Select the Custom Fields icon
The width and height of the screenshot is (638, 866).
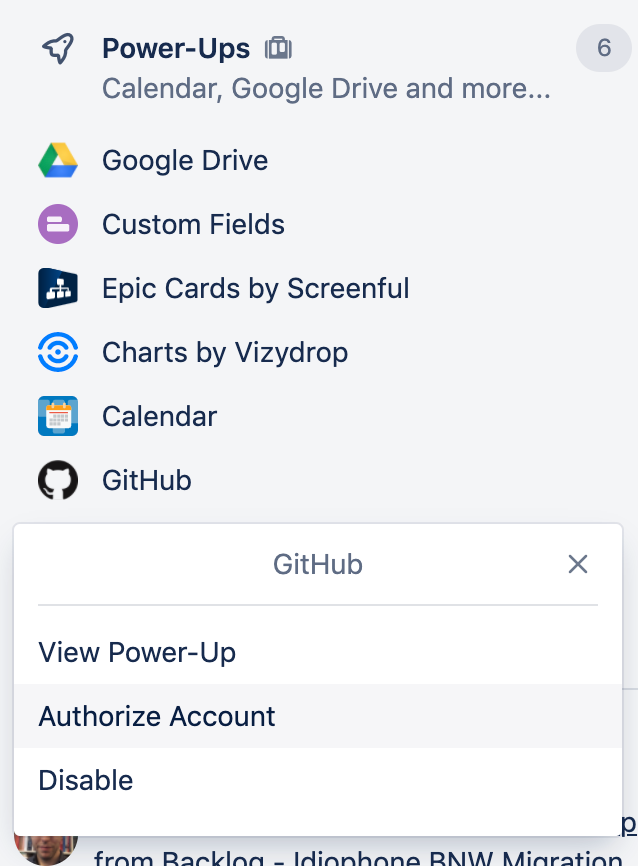[57, 224]
